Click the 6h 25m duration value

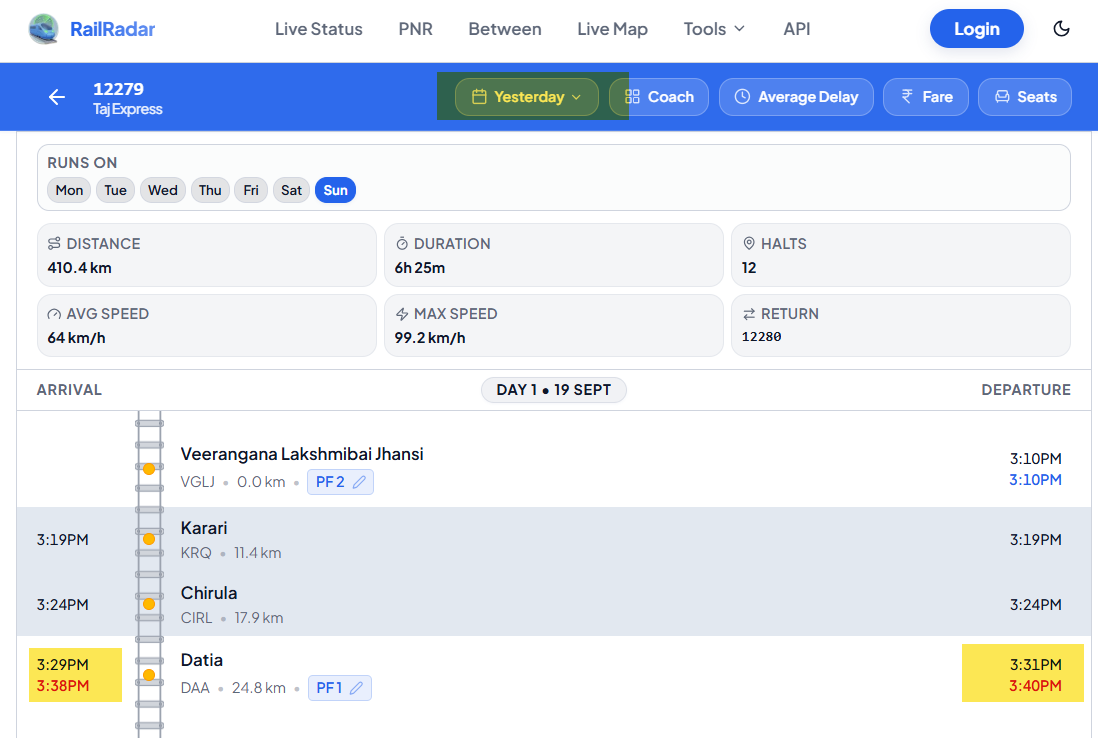click(419, 267)
